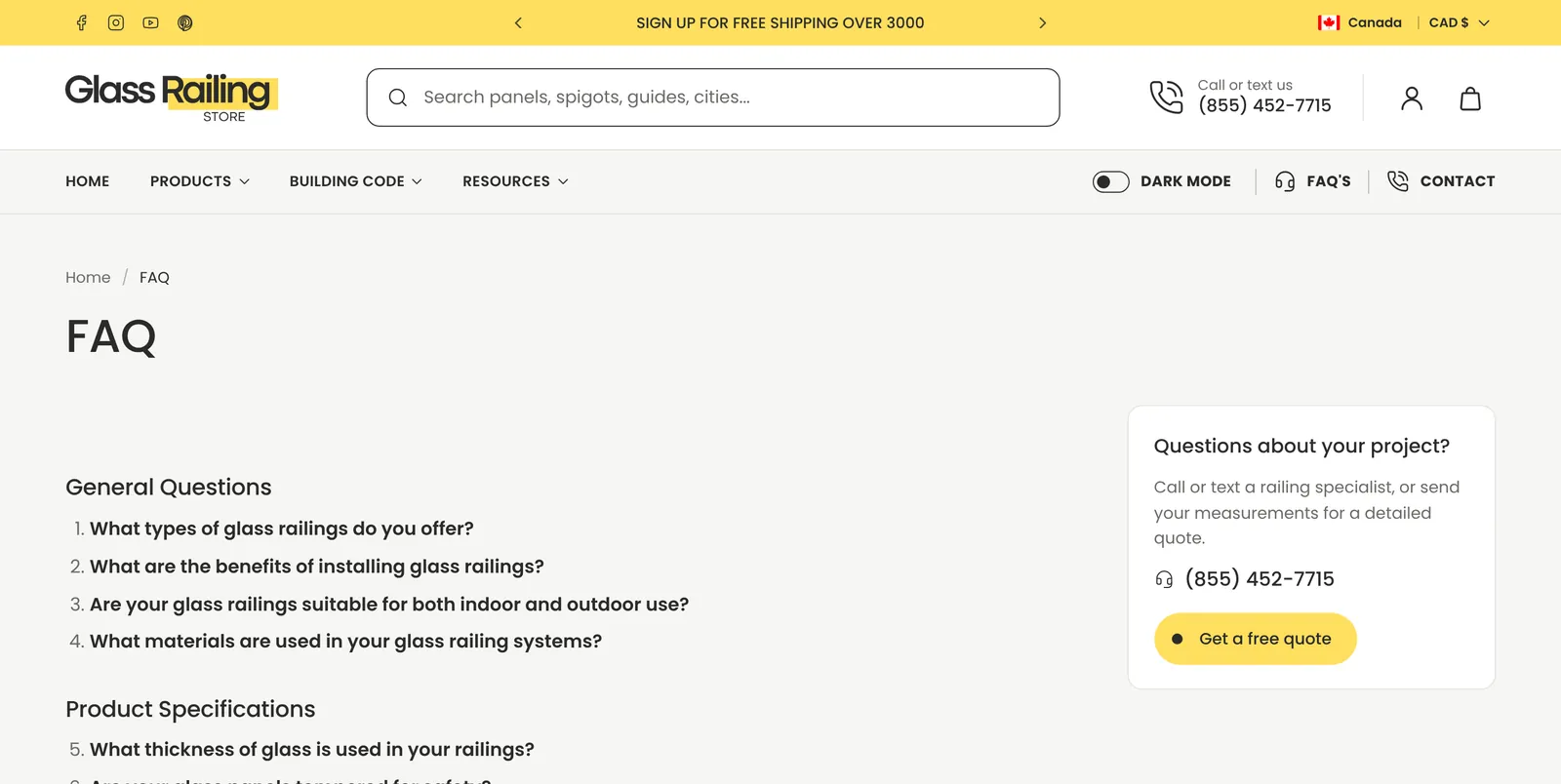Image resolution: width=1561 pixels, height=784 pixels.
Task: Open the Facebook social link
Action: click(x=82, y=22)
